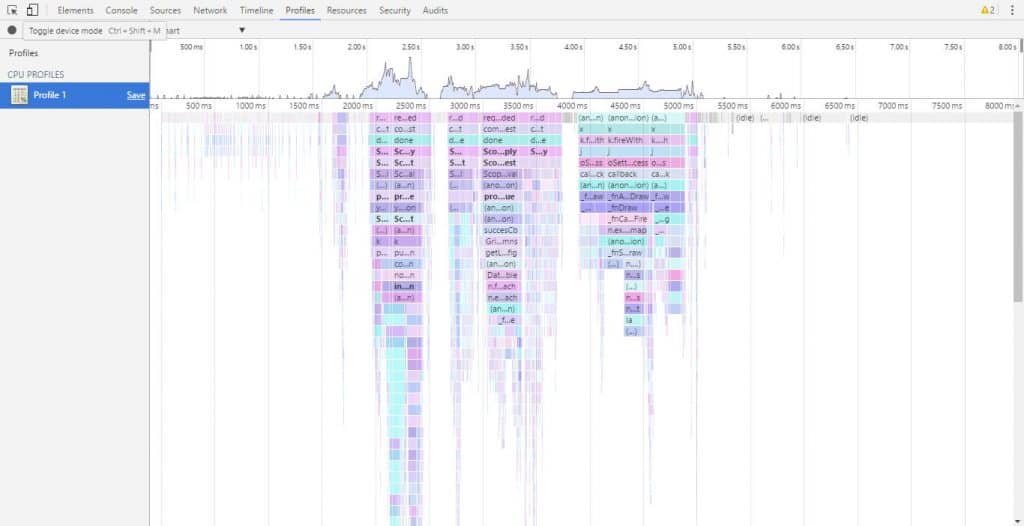Switch to the Audits tab
Screen dimensions: 1024x526
pyautogui.click(x=435, y=10)
